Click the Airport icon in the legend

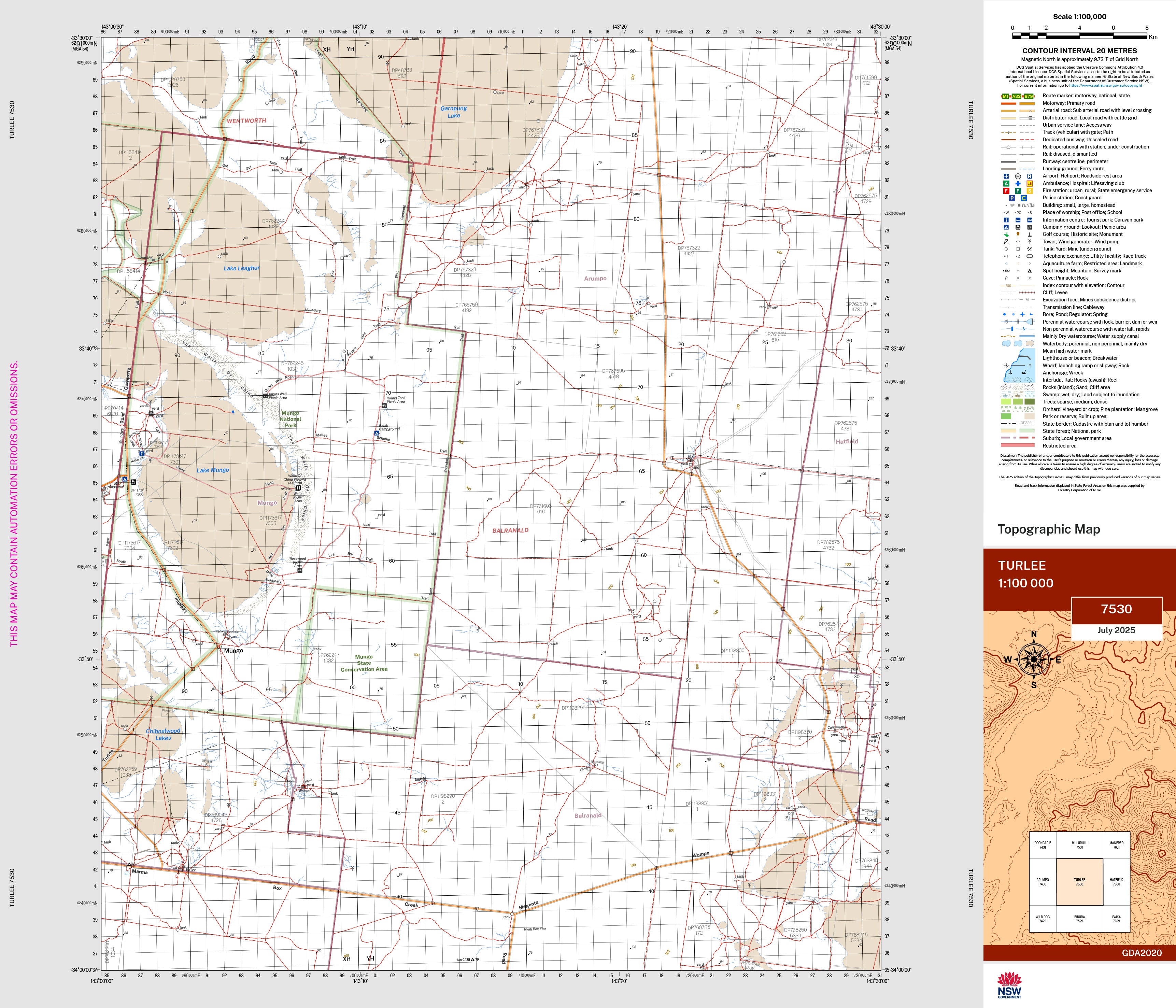(1006, 176)
